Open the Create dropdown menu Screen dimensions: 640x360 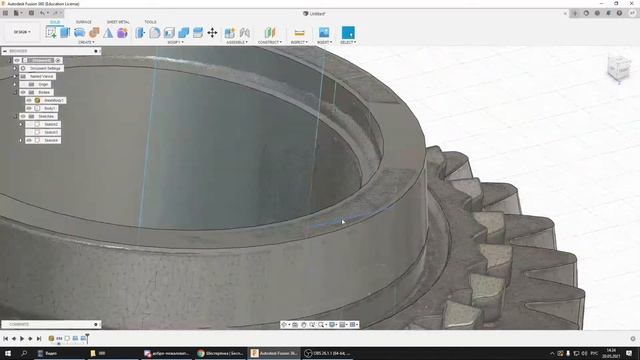[86, 42]
